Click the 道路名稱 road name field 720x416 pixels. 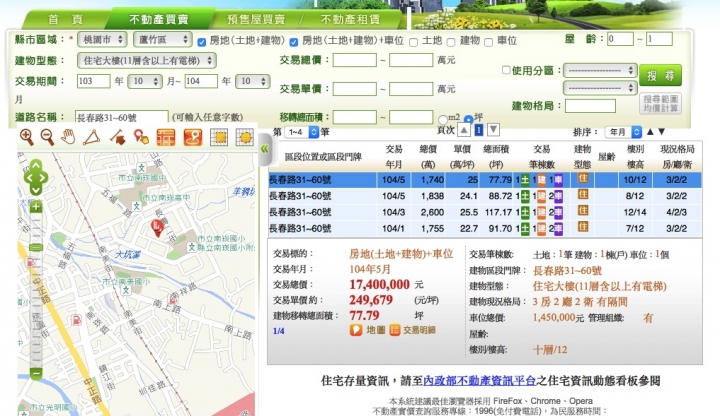121,118
